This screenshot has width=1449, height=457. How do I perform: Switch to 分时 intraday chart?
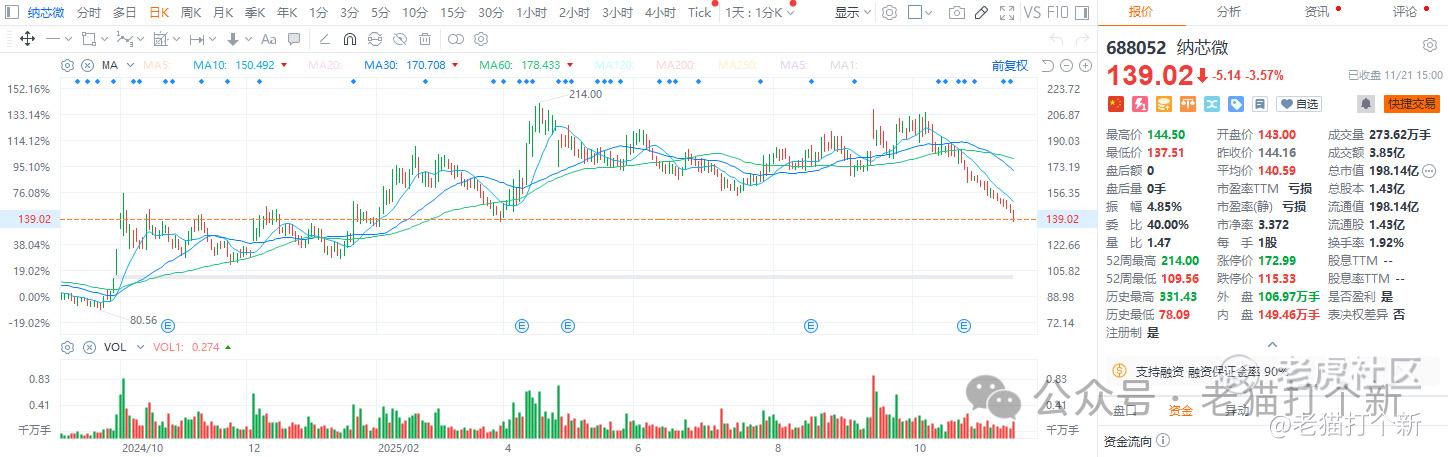pos(88,13)
